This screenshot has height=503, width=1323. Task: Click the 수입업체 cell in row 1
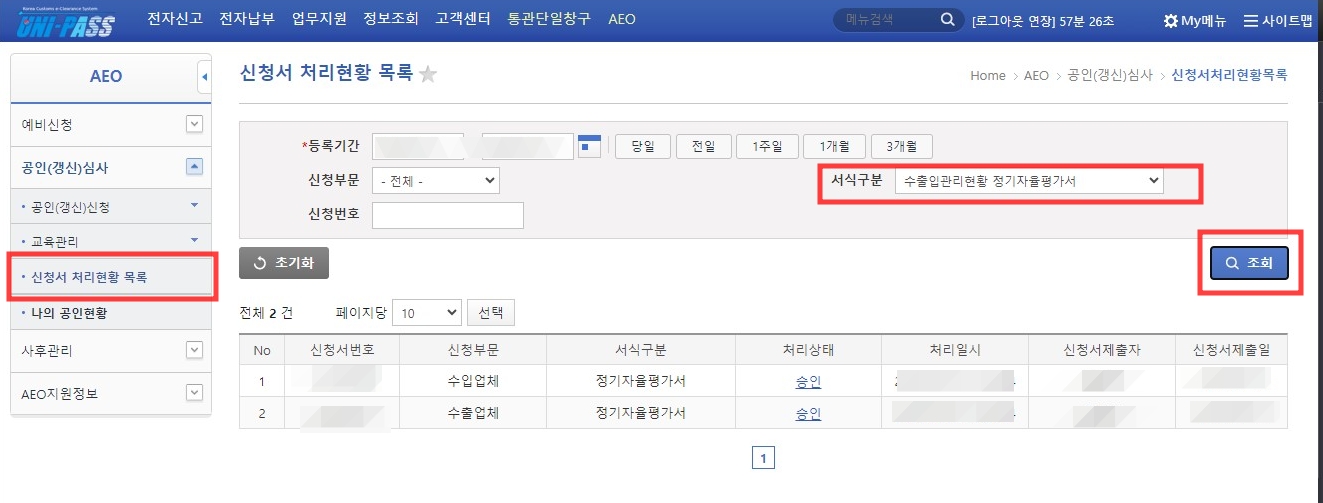[473, 381]
